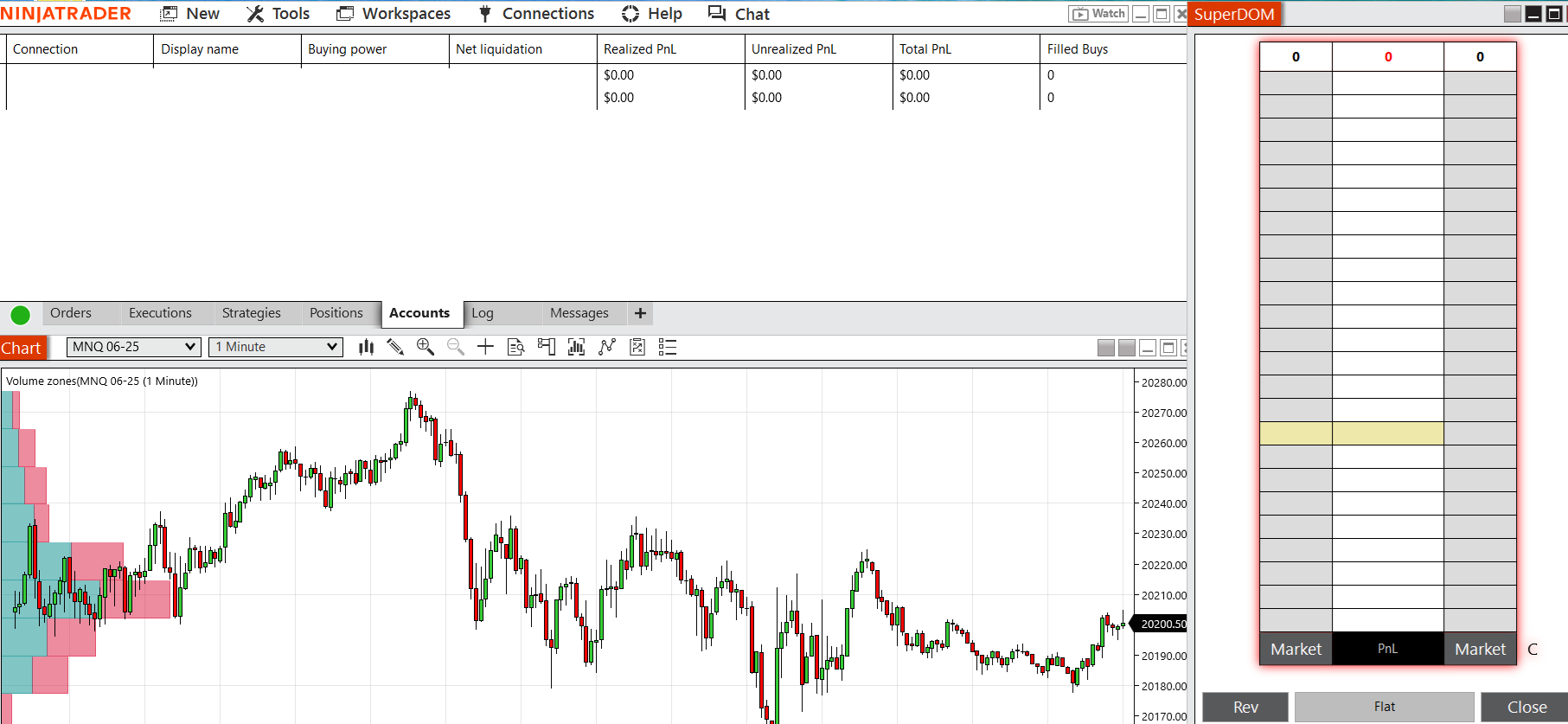Click the red 0 in SuperDOM header
Image resolution: width=1568 pixels, height=724 pixels.
1388,57
